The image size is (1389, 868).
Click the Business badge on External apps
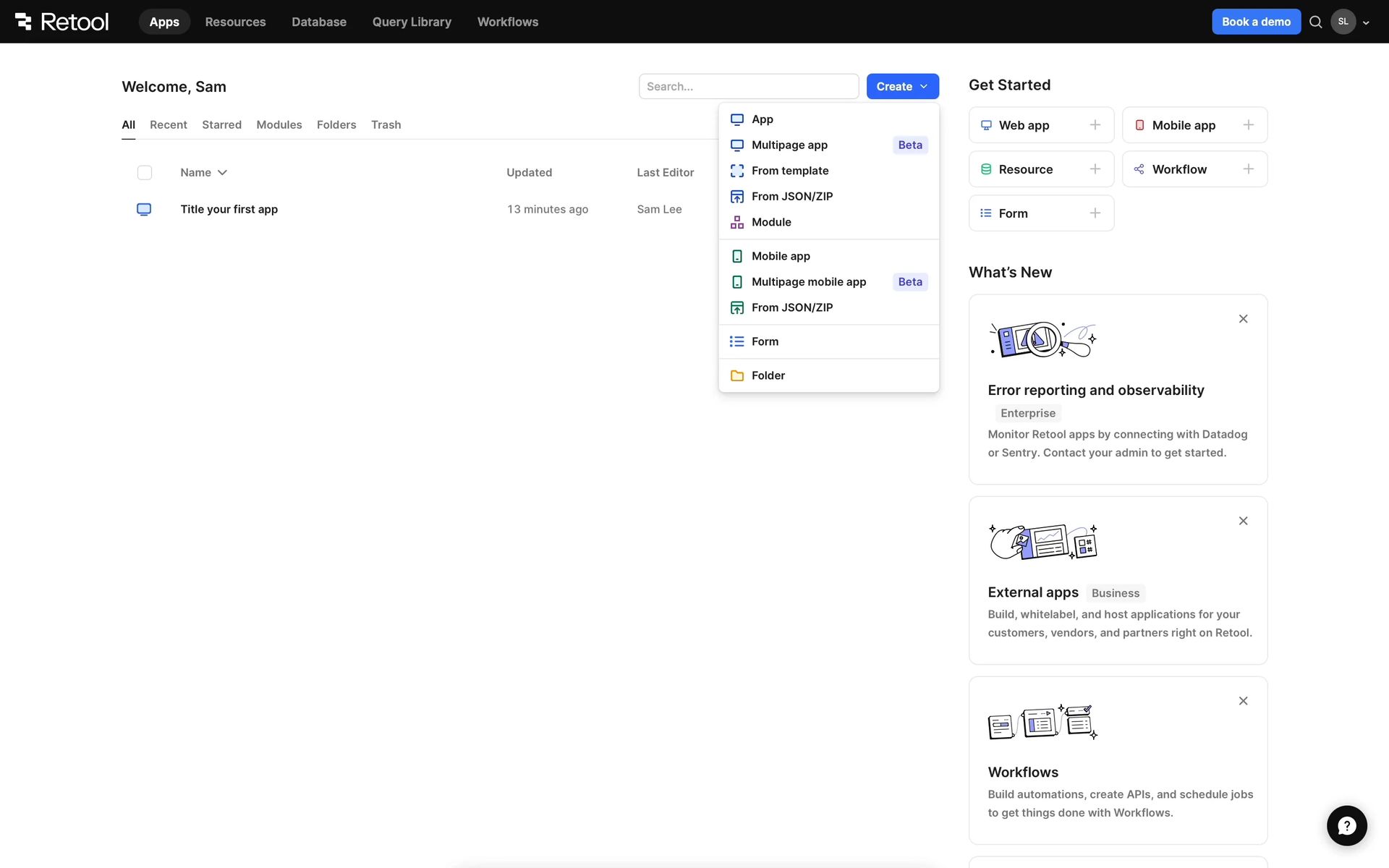[x=1116, y=593]
